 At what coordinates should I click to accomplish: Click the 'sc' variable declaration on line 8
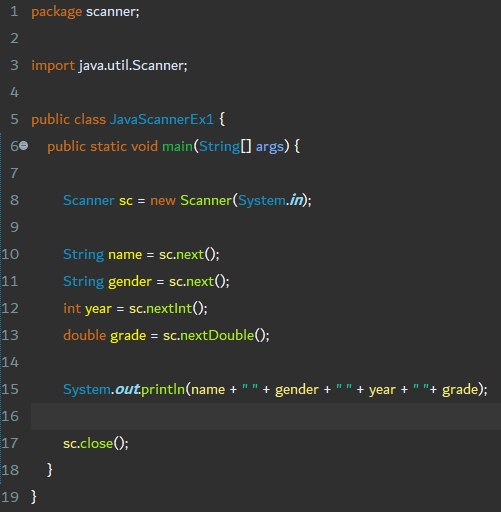click(126, 201)
